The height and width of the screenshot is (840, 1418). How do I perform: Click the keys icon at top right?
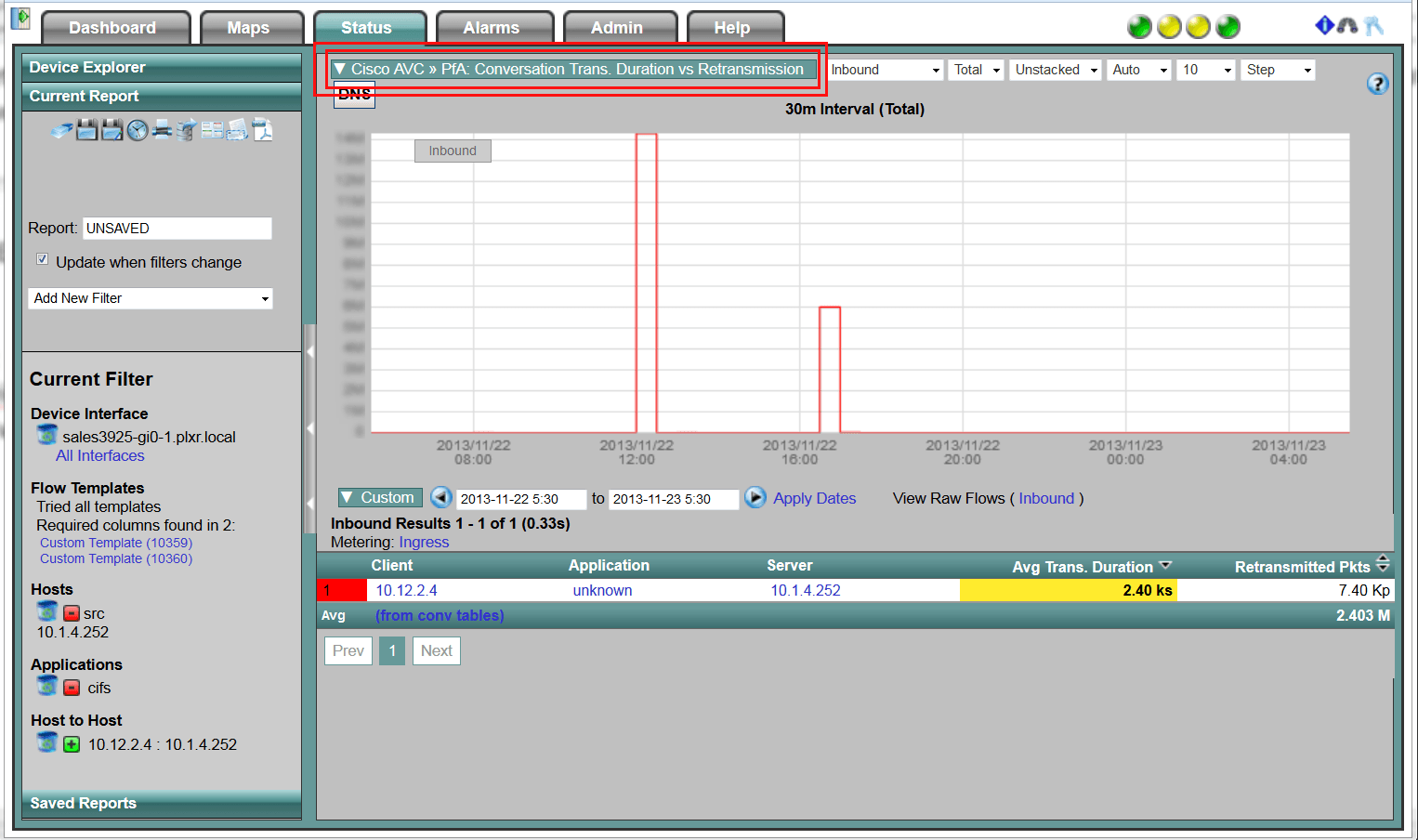tap(1373, 26)
